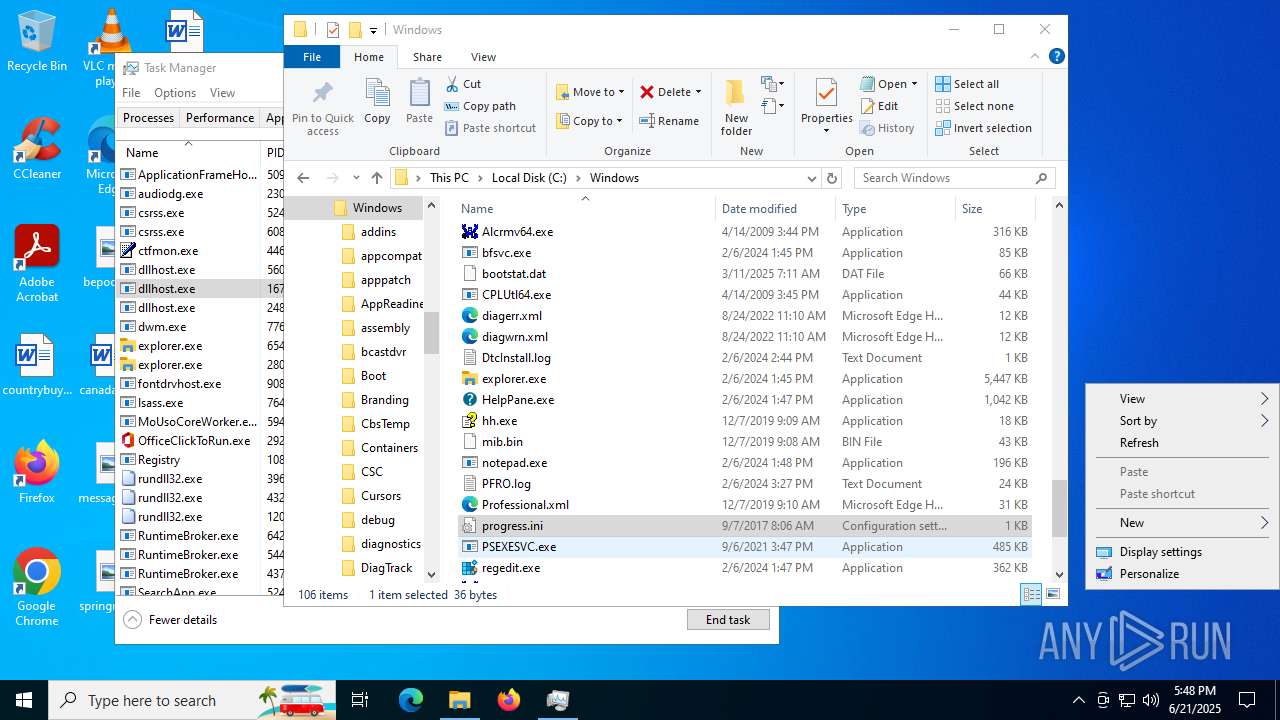Collapse Task Manager with Fewer details

[170, 620]
